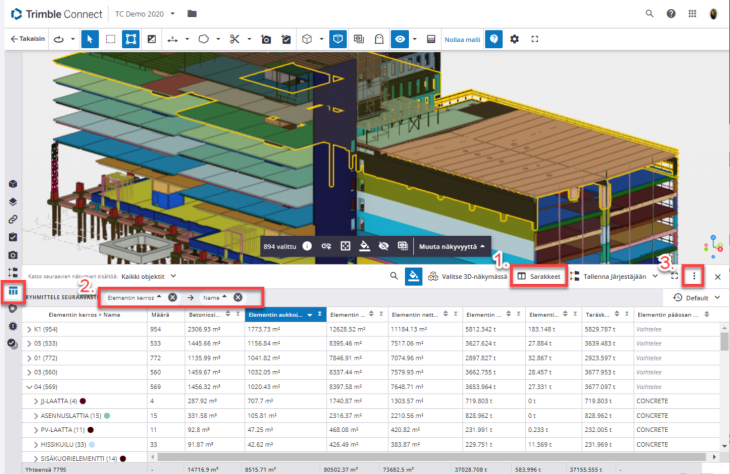730x474 pixels.
Task: Open the Muuta näkyvyyttä menu
Action: (446, 246)
